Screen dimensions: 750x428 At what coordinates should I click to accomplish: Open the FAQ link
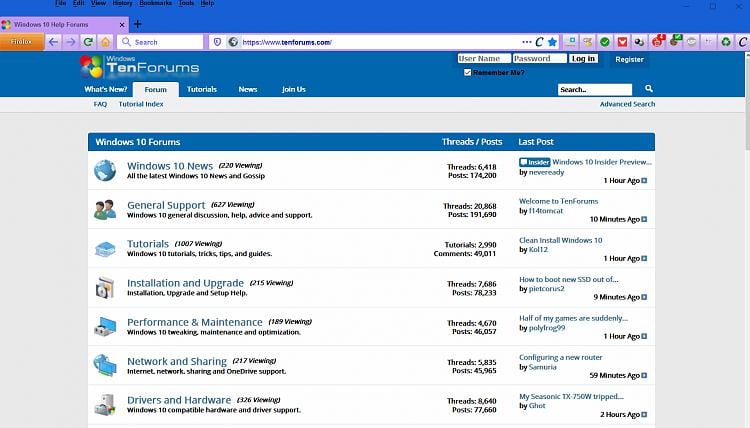pyautogui.click(x=100, y=104)
